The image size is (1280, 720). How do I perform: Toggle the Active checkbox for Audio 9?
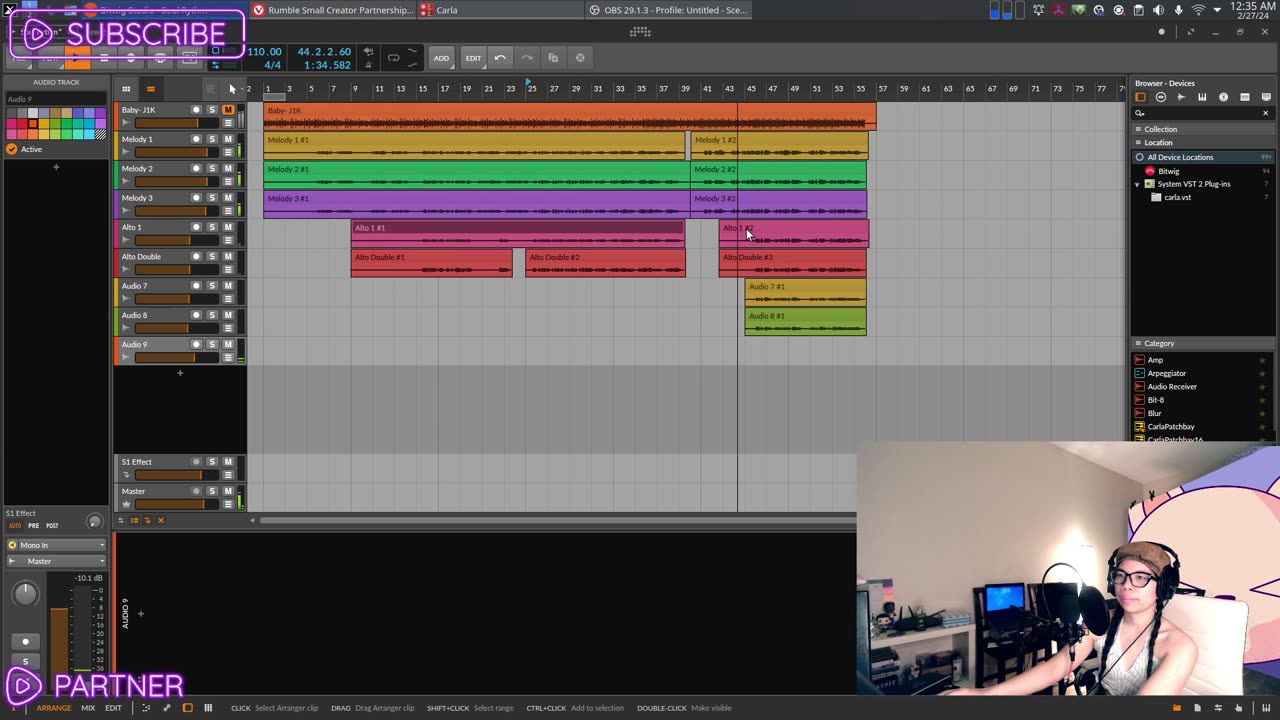point(12,149)
